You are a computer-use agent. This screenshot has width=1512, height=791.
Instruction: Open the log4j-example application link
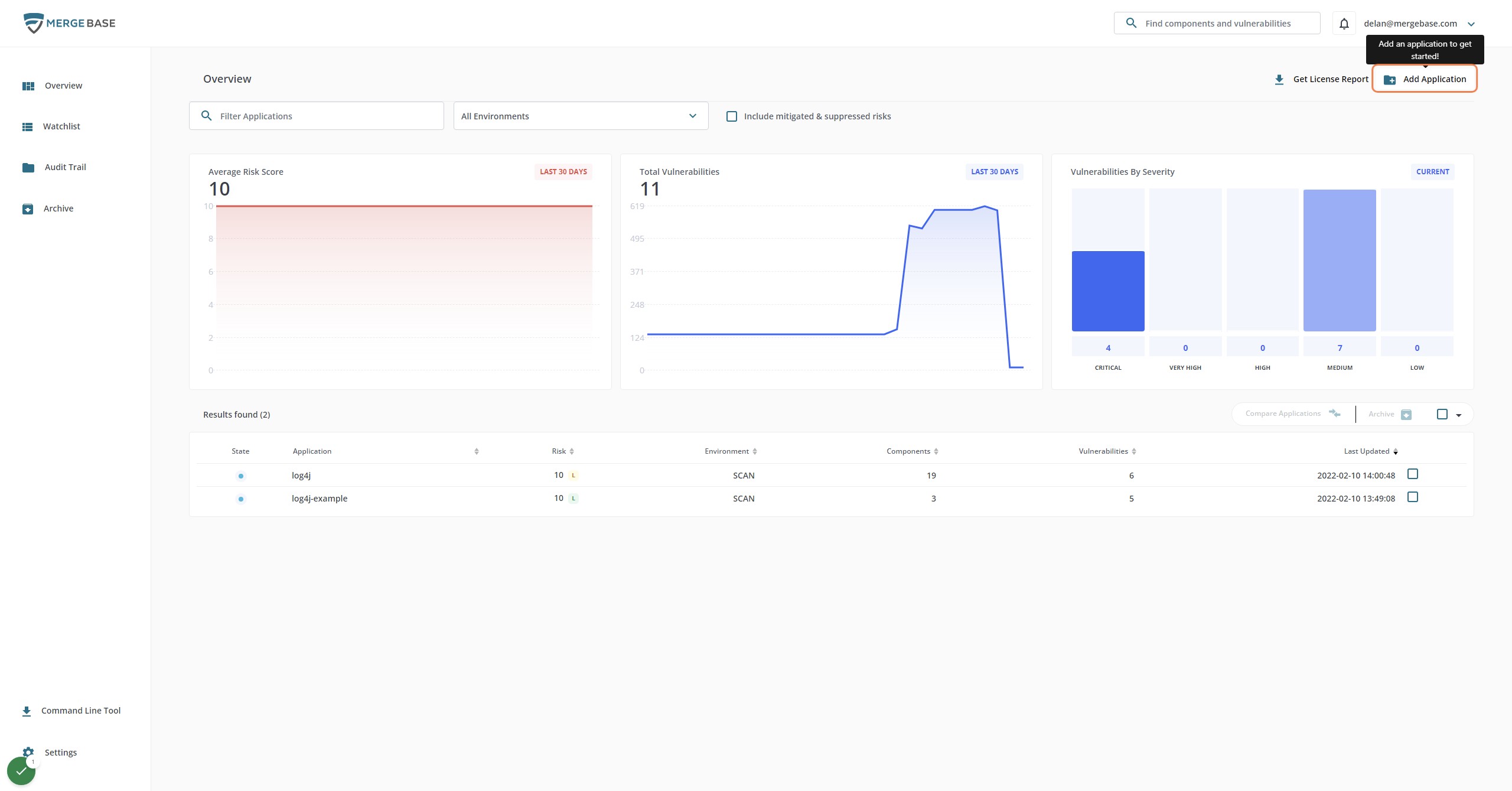pyautogui.click(x=320, y=499)
